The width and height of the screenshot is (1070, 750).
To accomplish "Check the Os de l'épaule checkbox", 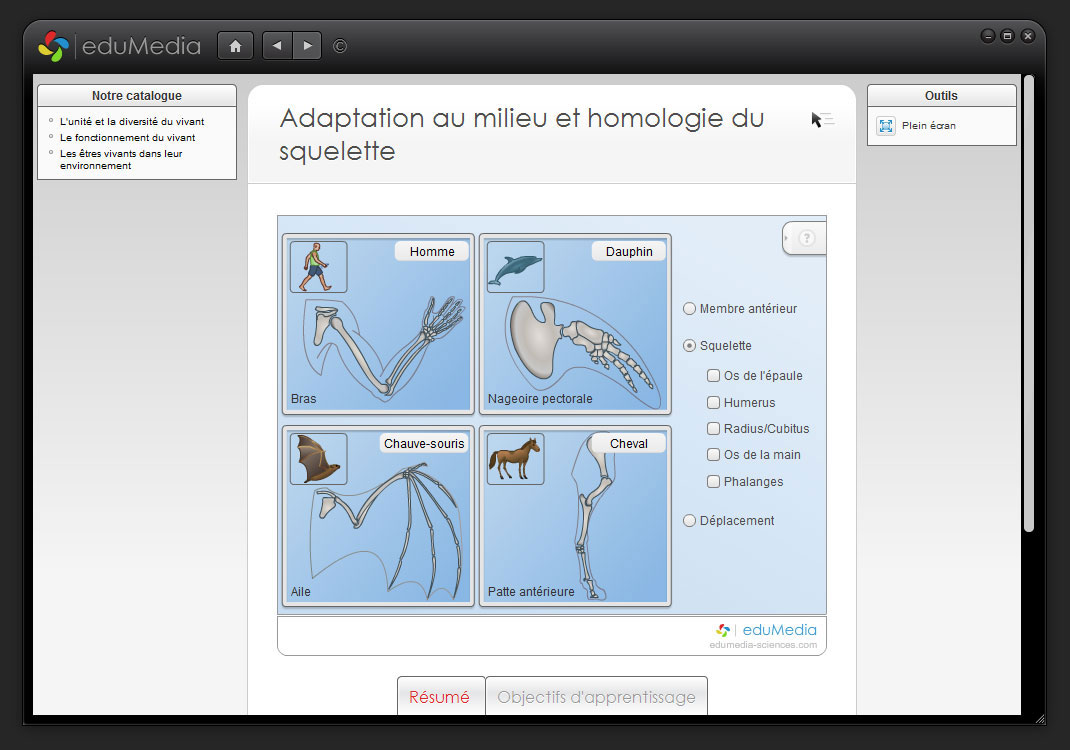I will click(713, 376).
